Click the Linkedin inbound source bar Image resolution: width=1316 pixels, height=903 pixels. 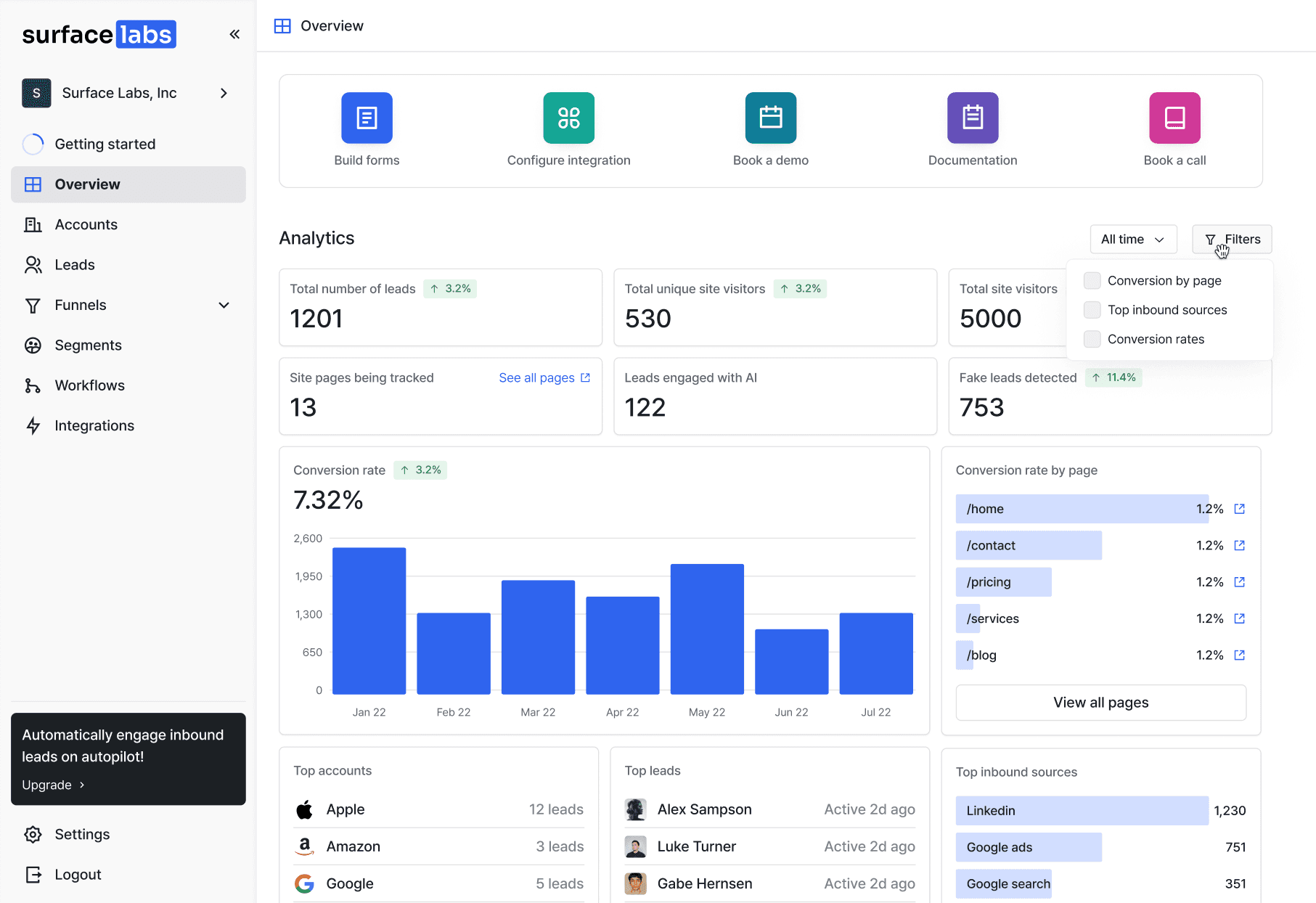[x=1082, y=811]
